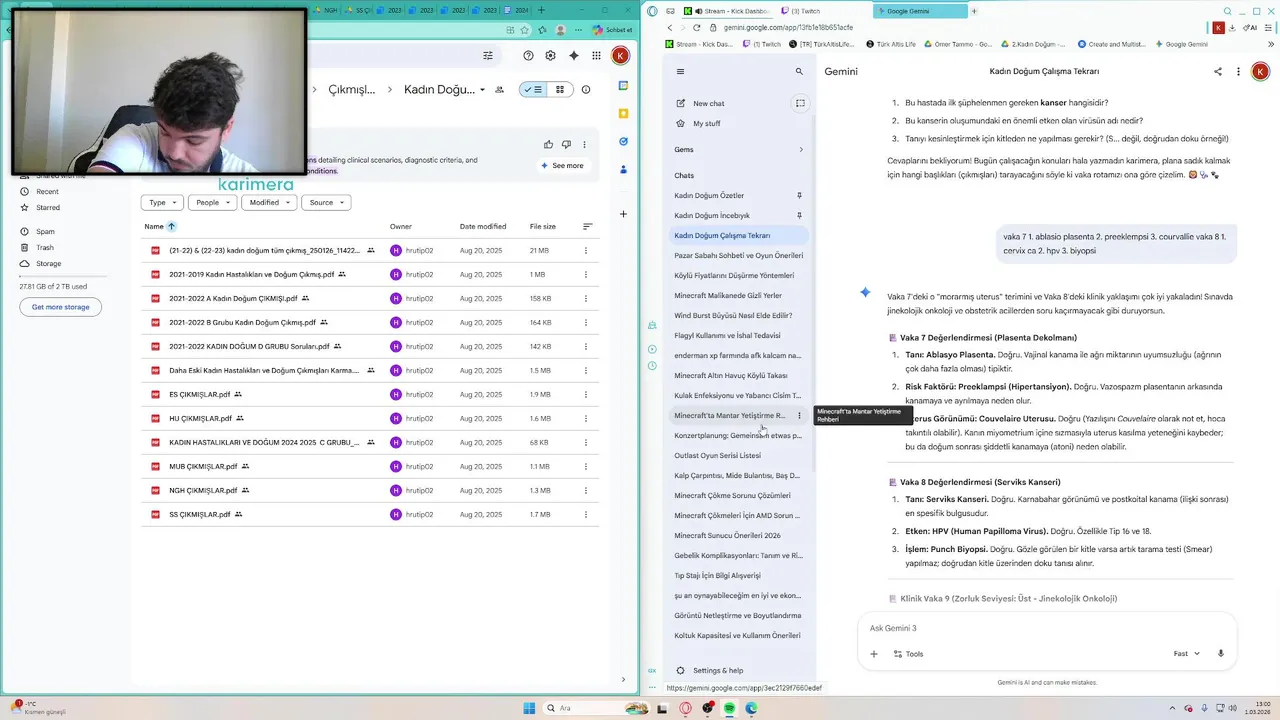Open more options for ES ÇIKMIŞLAR.pdf row
Image resolution: width=1280 pixels, height=720 pixels.
586,394
